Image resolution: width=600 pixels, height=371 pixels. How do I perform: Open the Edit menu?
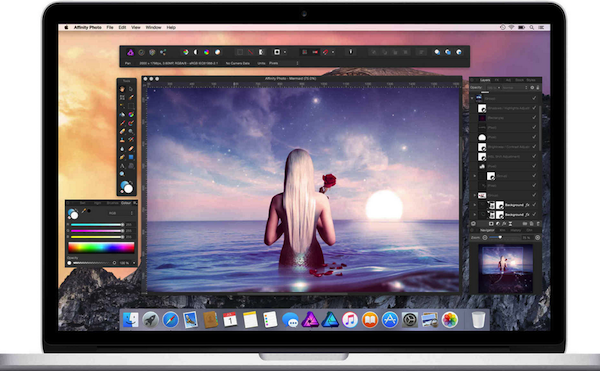[122, 28]
